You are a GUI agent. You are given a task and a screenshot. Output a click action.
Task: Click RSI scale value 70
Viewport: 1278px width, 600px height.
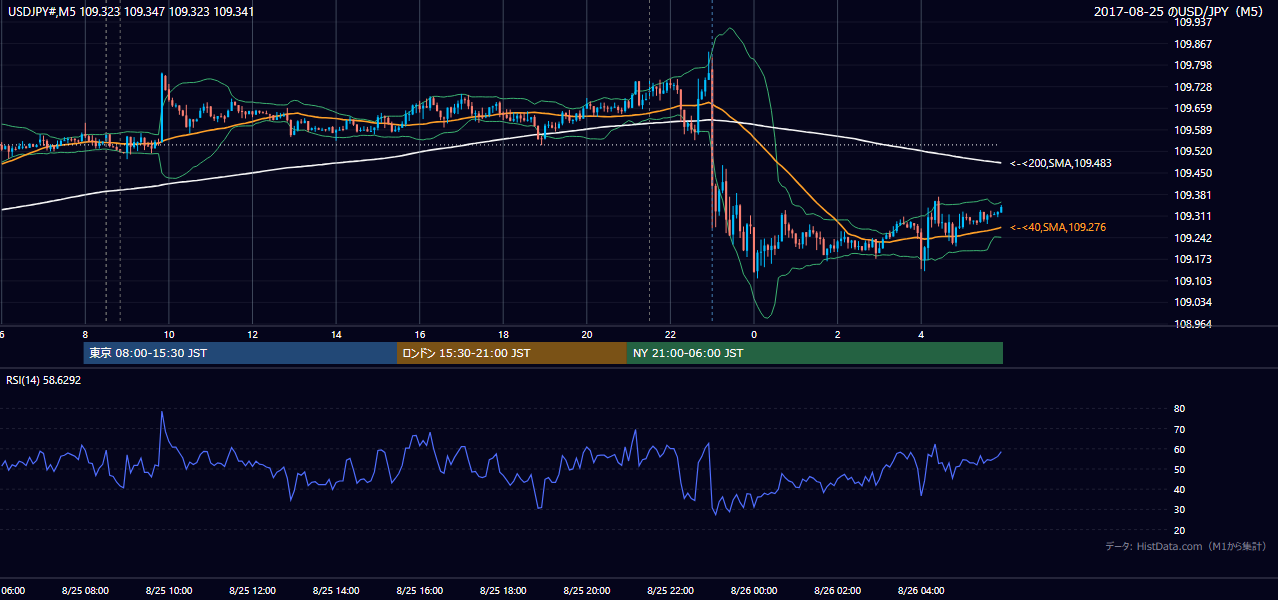(x=1180, y=429)
